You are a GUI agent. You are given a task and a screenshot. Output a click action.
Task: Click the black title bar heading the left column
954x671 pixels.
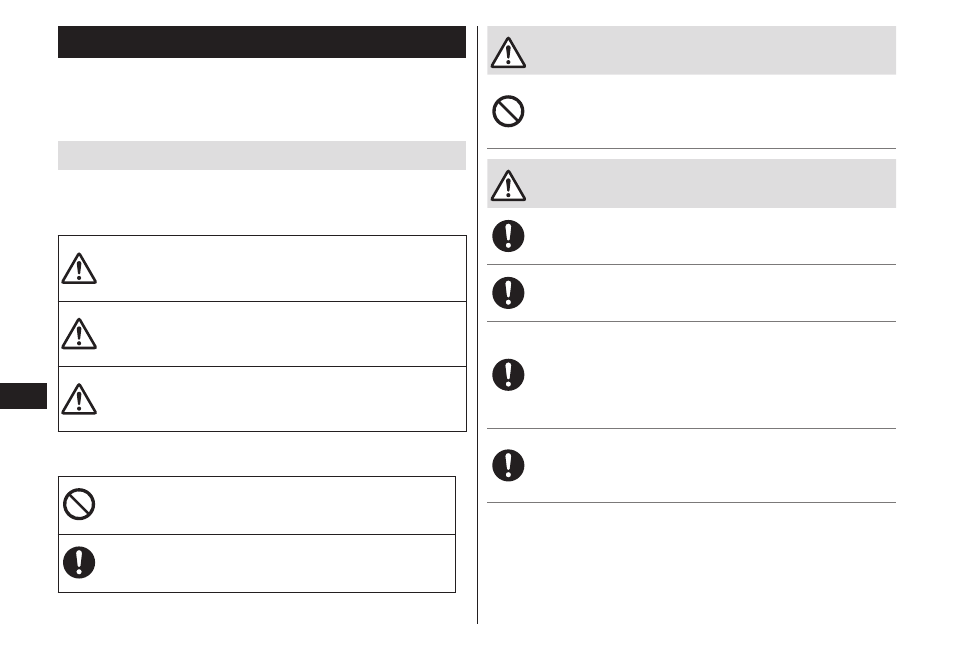coord(262,42)
